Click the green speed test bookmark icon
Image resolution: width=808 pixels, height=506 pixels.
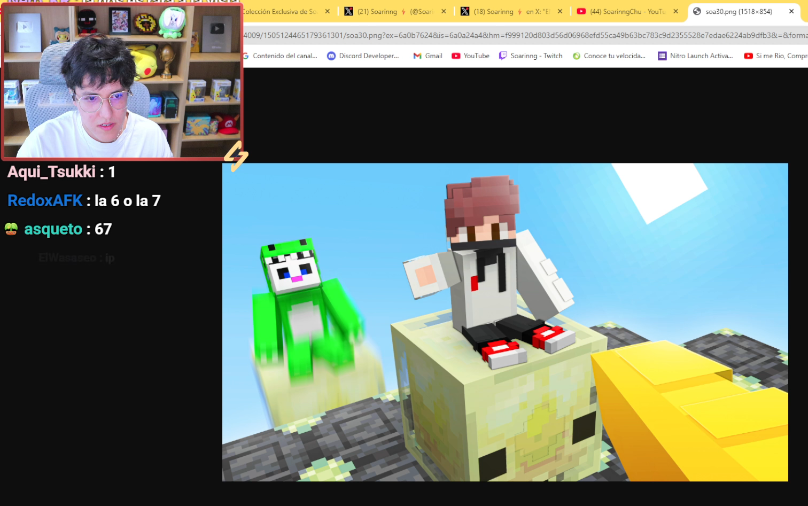coord(577,56)
